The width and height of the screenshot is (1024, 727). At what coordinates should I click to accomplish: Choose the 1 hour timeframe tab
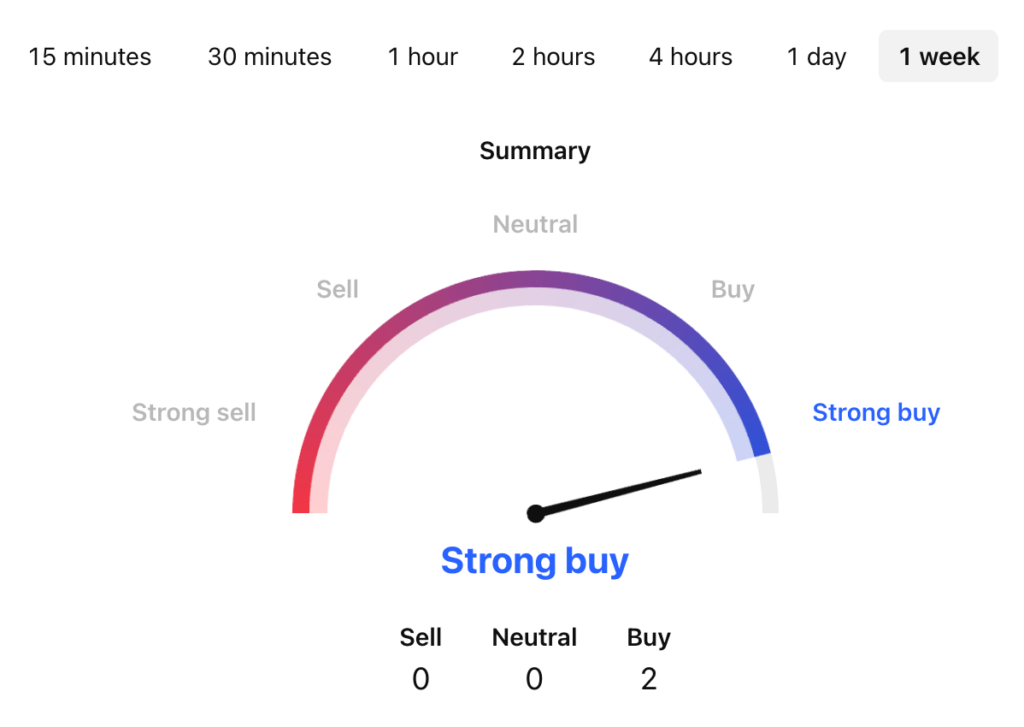click(423, 57)
